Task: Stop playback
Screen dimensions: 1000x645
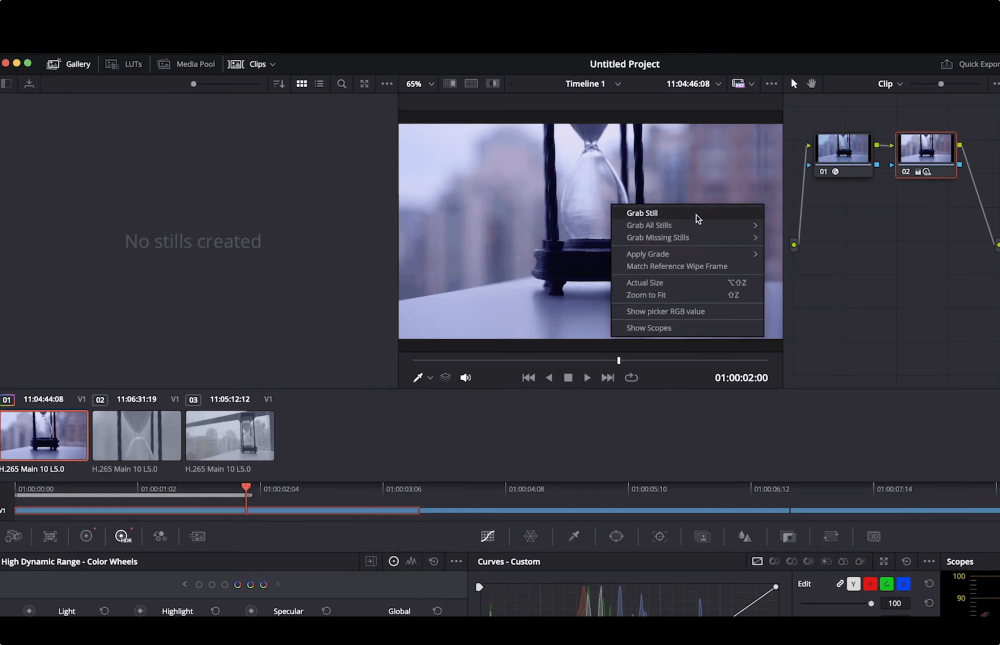Action: (568, 378)
